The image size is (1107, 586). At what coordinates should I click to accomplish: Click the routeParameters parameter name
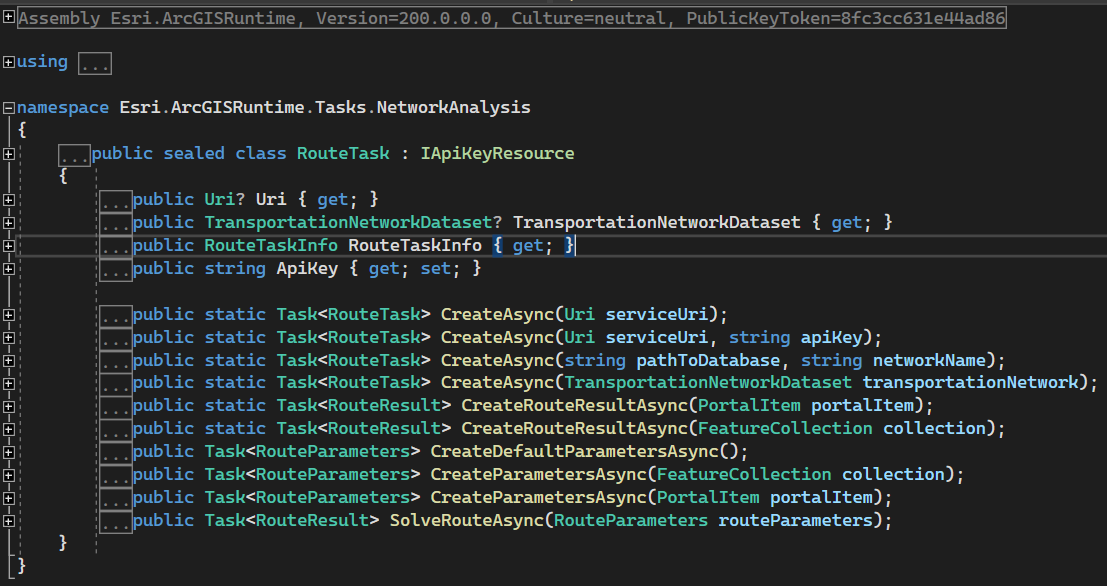(x=795, y=520)
